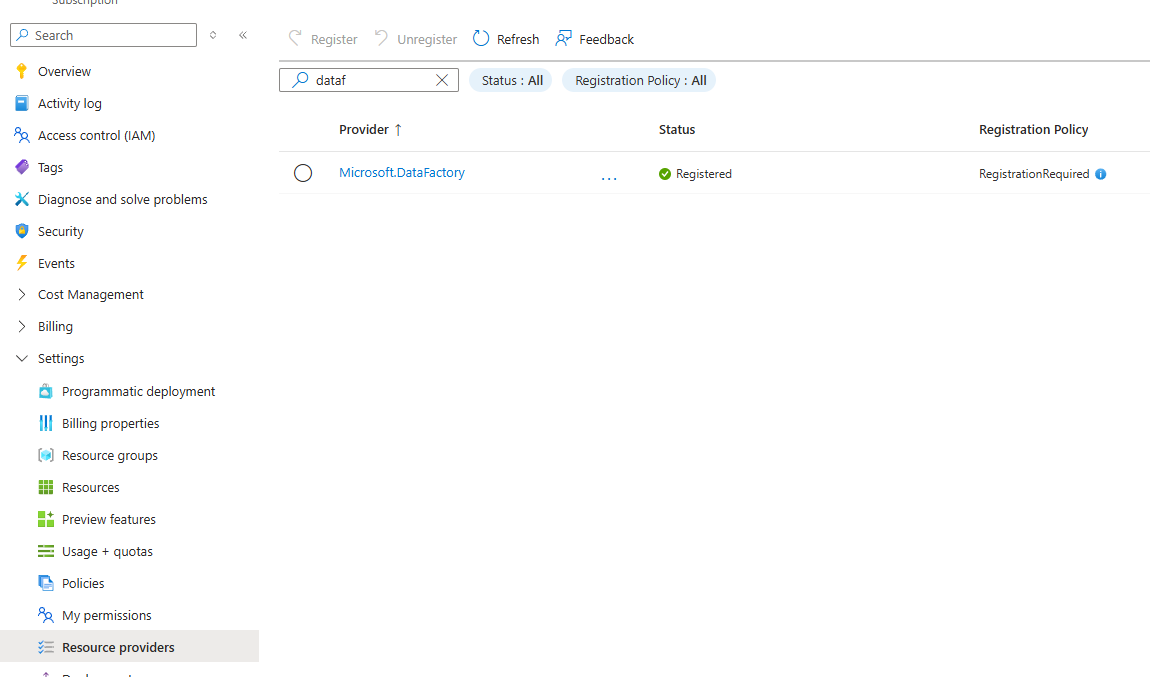Expand the Cost Management section
This screenshot has width=1150, height=677.
[x=91, y=294]
